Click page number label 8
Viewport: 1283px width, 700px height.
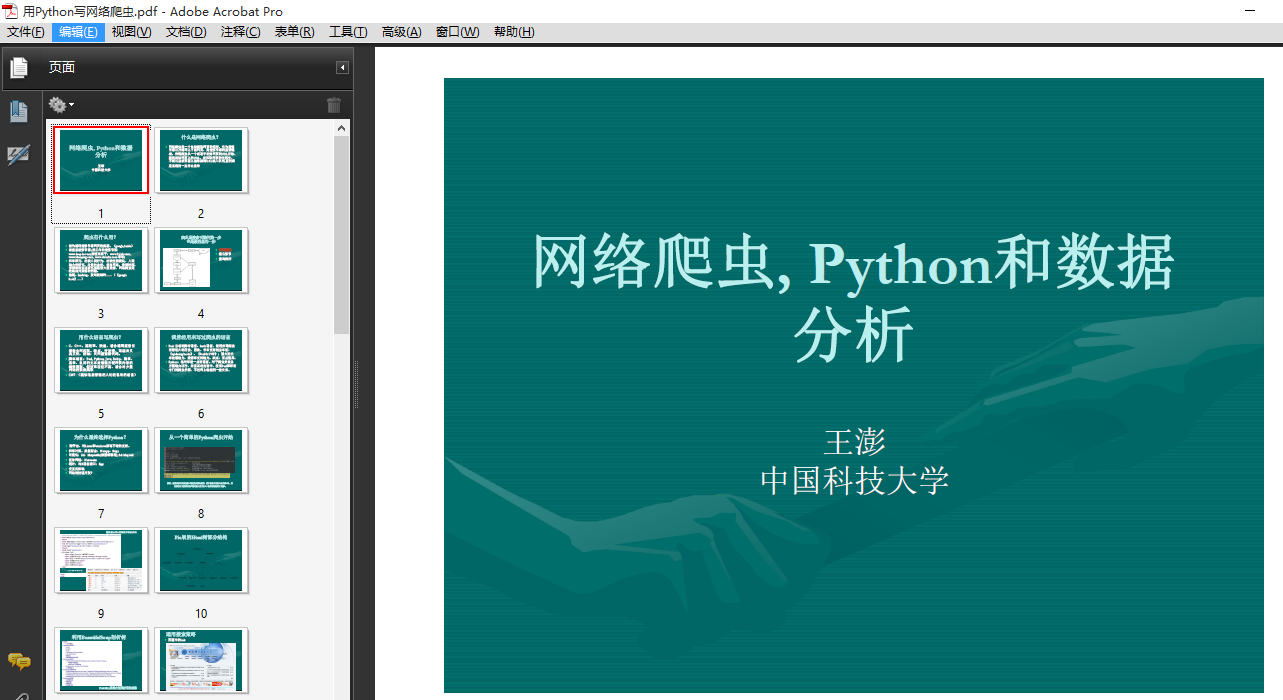tap(201, 514)
